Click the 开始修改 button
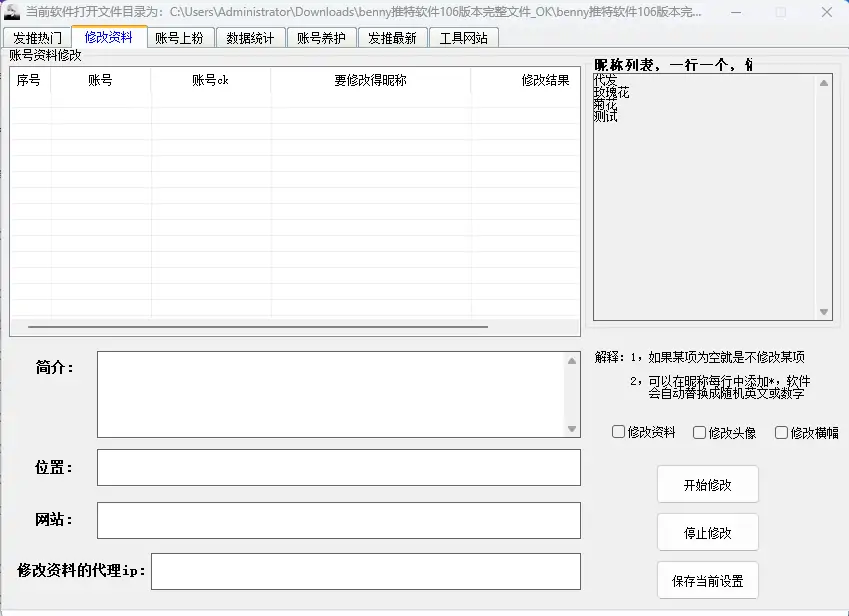The width and height of the screenshot is (849, 616). tap(708, 484)
